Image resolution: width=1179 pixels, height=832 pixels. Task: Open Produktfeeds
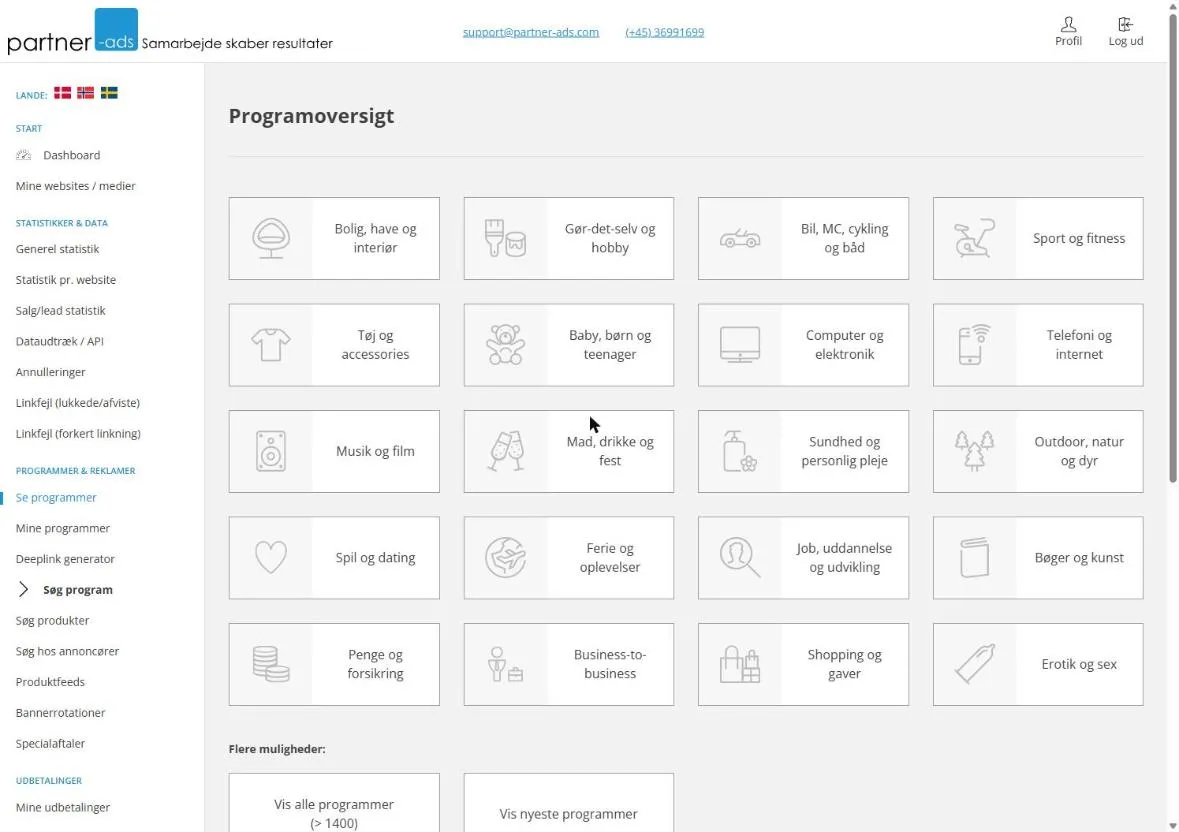50,682
